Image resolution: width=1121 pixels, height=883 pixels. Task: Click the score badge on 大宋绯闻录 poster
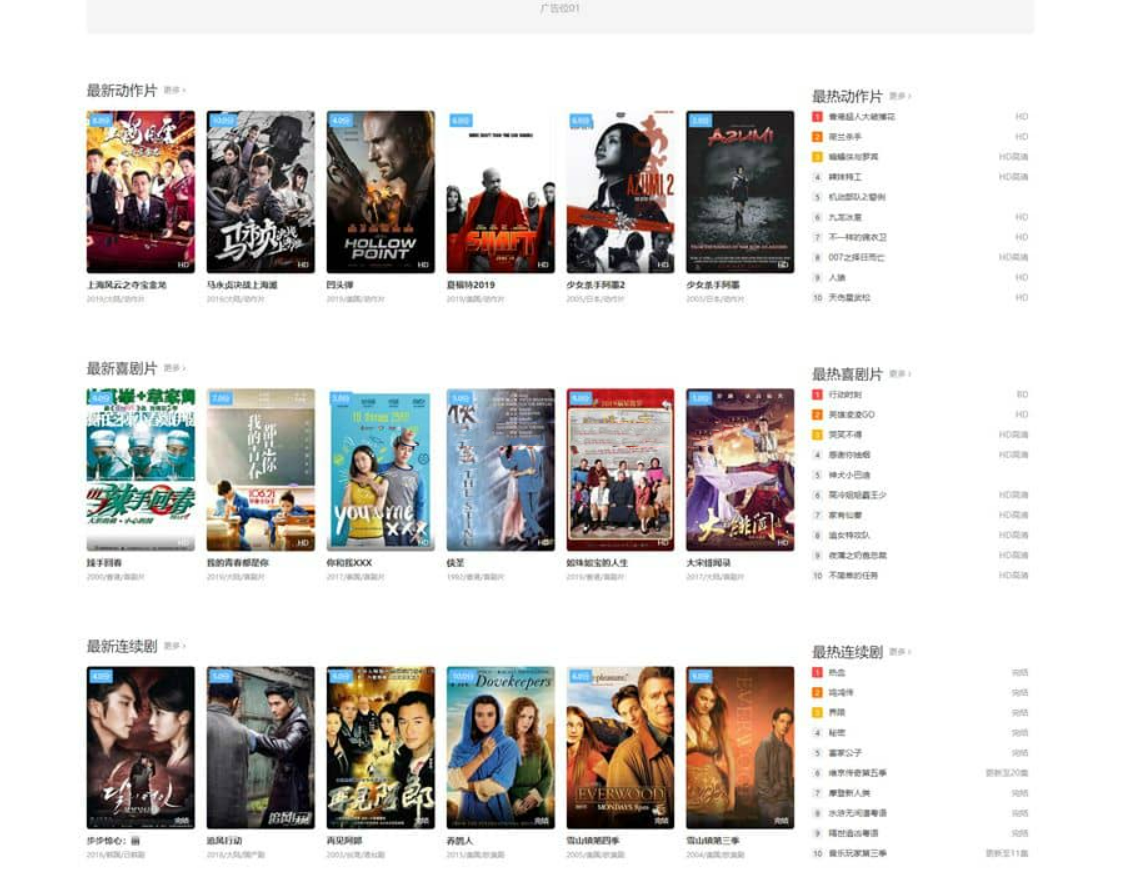700,398
